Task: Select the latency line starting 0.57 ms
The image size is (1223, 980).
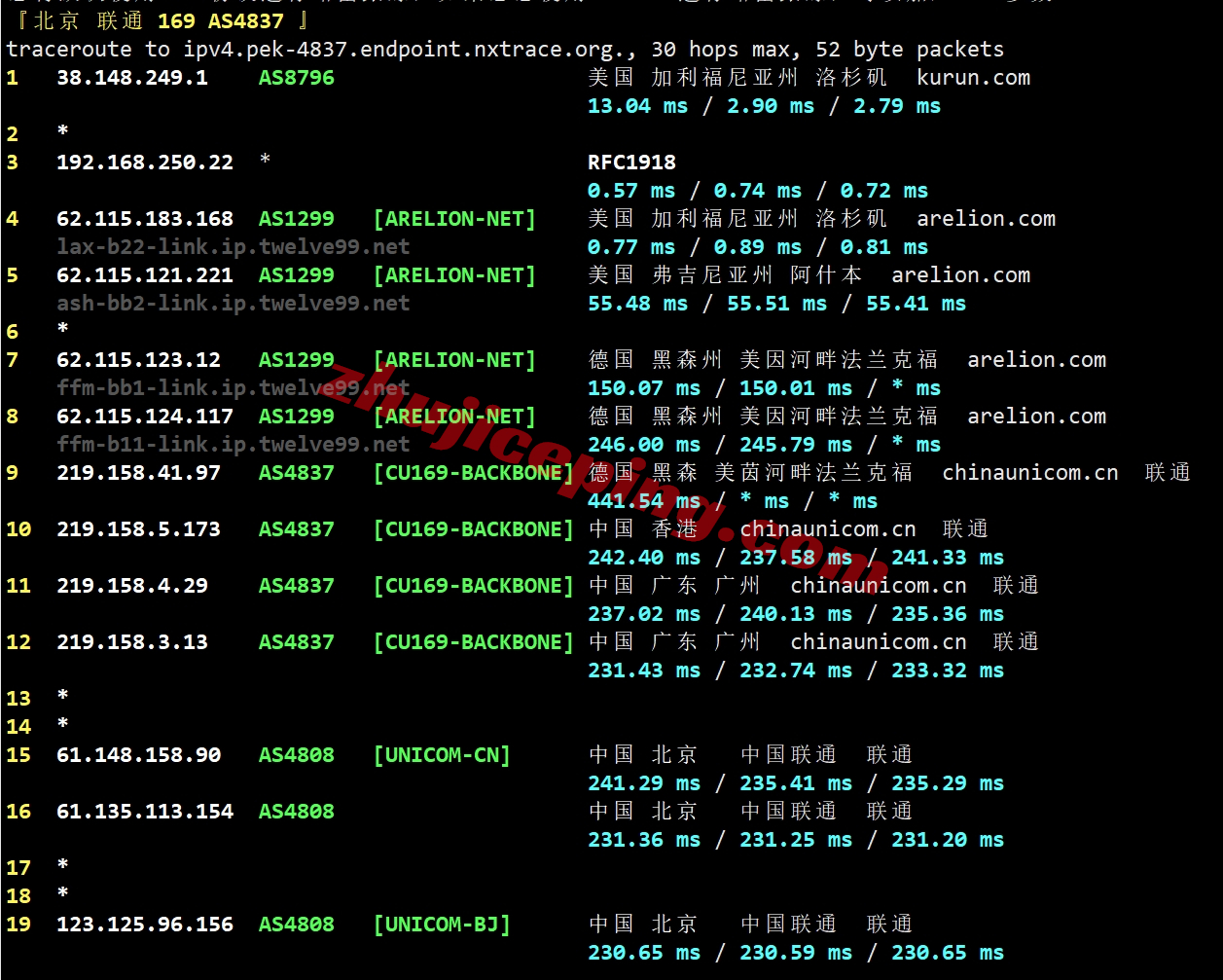Action: (x=758, y=191)
